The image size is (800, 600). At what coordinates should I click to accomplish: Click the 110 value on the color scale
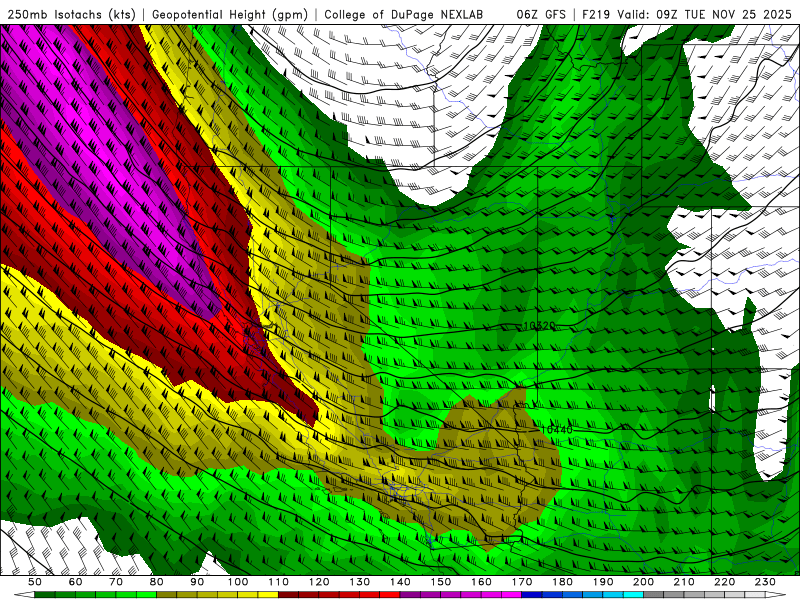pos(279,582)
